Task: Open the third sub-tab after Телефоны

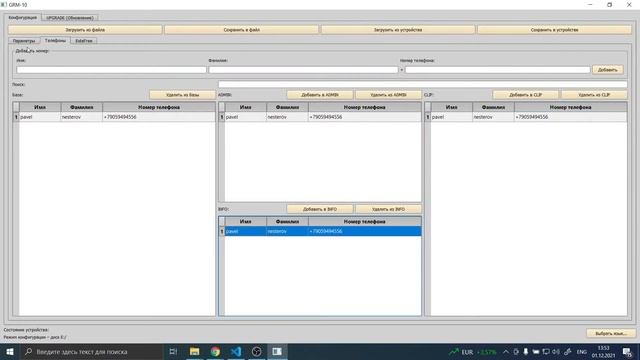Action: [x=84, y=41]
